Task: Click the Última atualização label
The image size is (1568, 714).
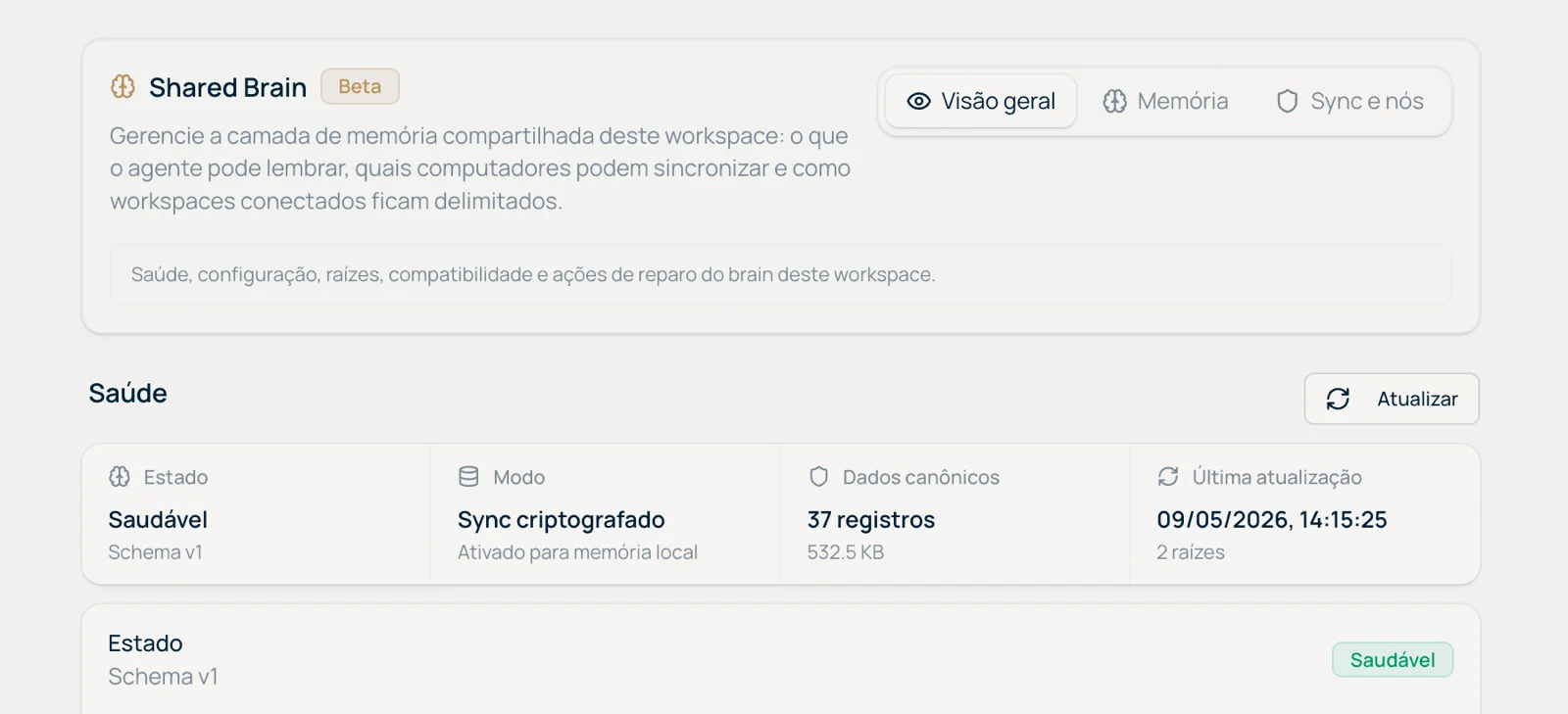Action: [1277, 477]
